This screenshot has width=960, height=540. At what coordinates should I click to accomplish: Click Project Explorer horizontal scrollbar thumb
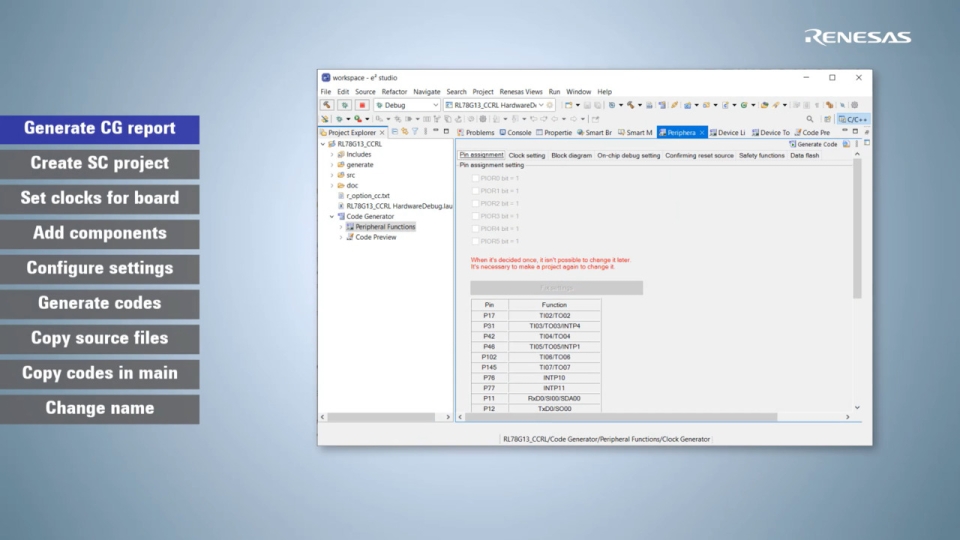click(381, 417)
